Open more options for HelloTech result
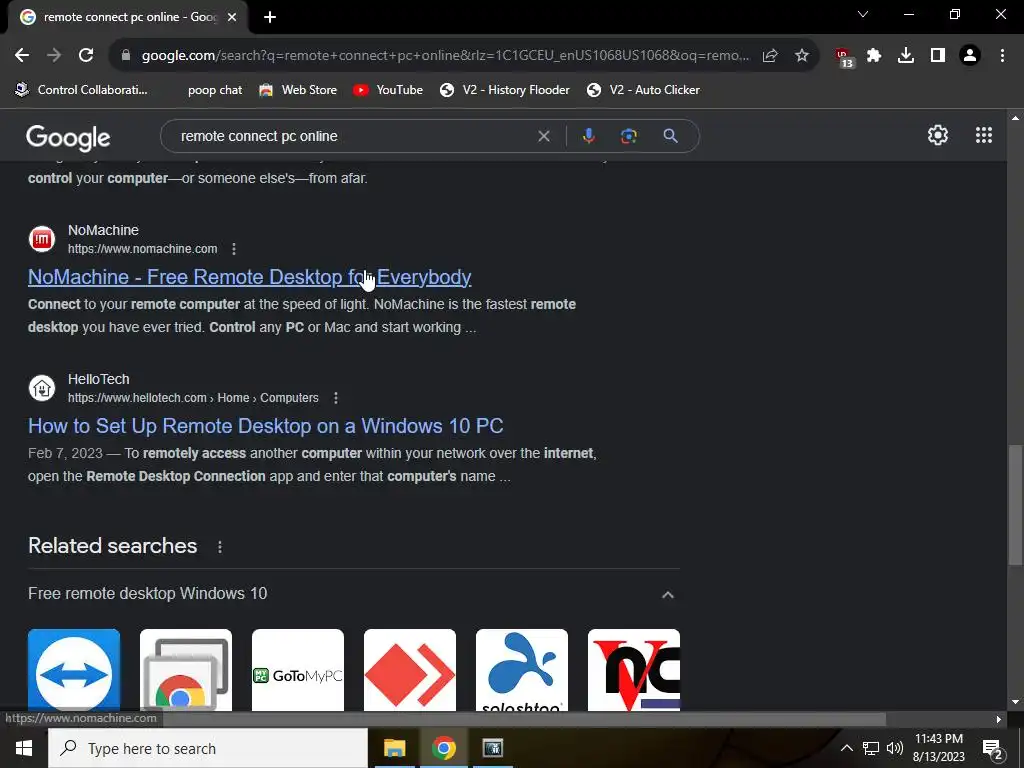Image resolution: width=1024 pixels, height=768 pixels. pos(336,398)
